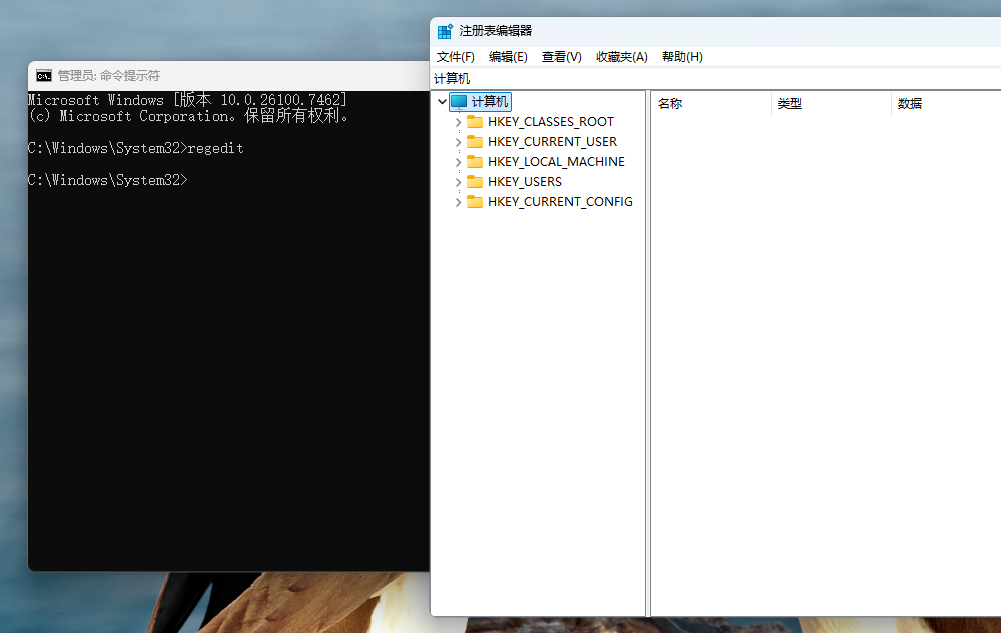Open the 编辑(E) menu
This screenshot has height=633, width=1001.
[x=508, y=57]
